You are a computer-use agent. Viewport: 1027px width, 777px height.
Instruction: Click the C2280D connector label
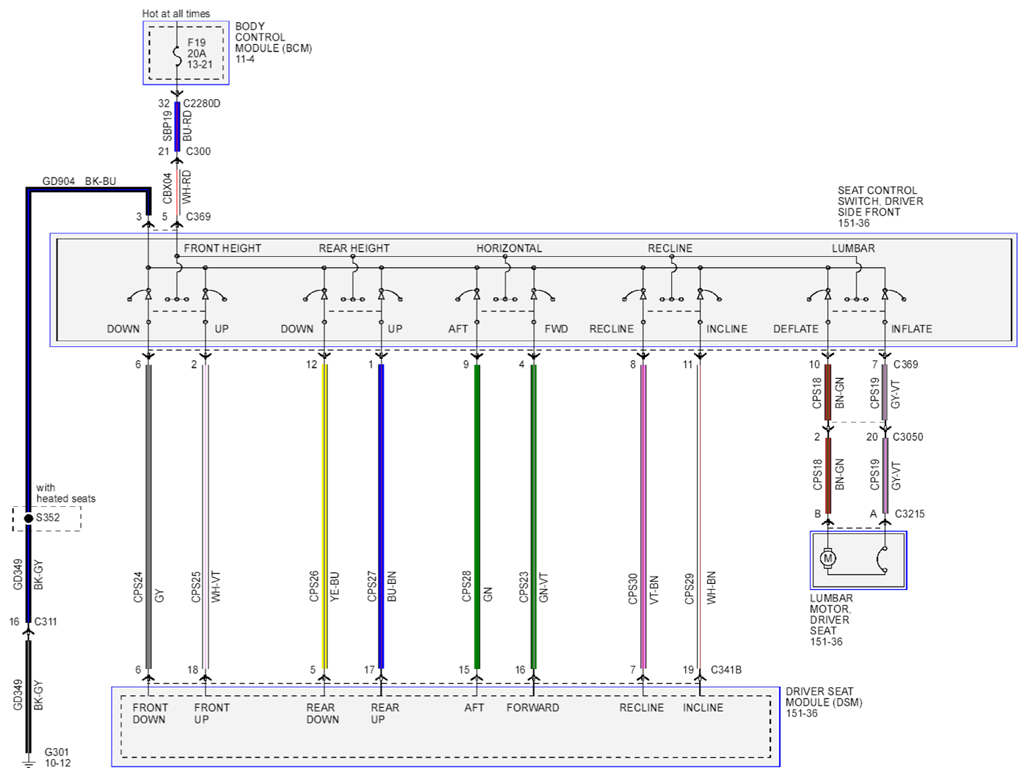[x=202, y=104]
